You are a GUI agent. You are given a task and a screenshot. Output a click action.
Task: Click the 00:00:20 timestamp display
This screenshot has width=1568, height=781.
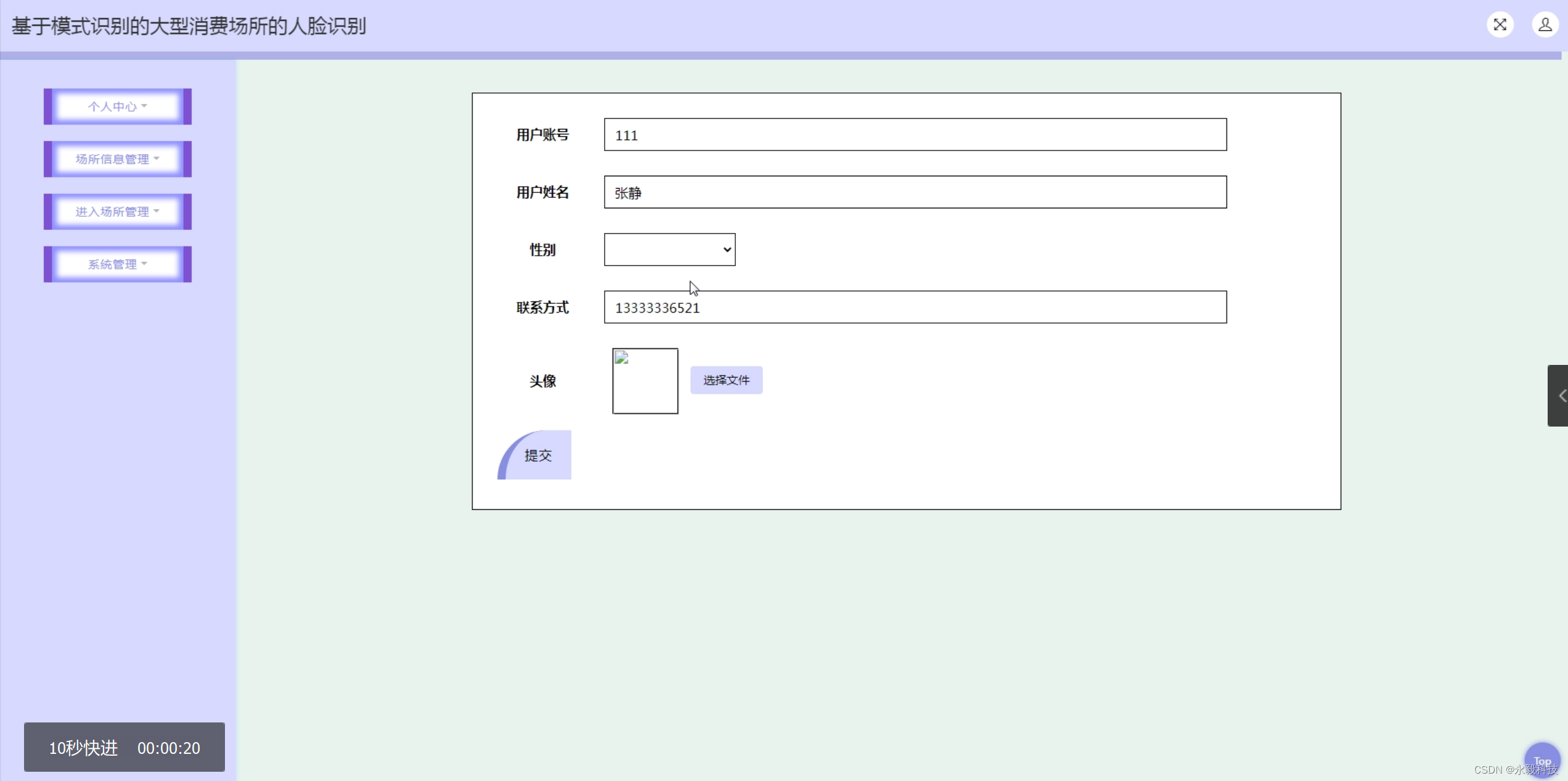[169, 748]
